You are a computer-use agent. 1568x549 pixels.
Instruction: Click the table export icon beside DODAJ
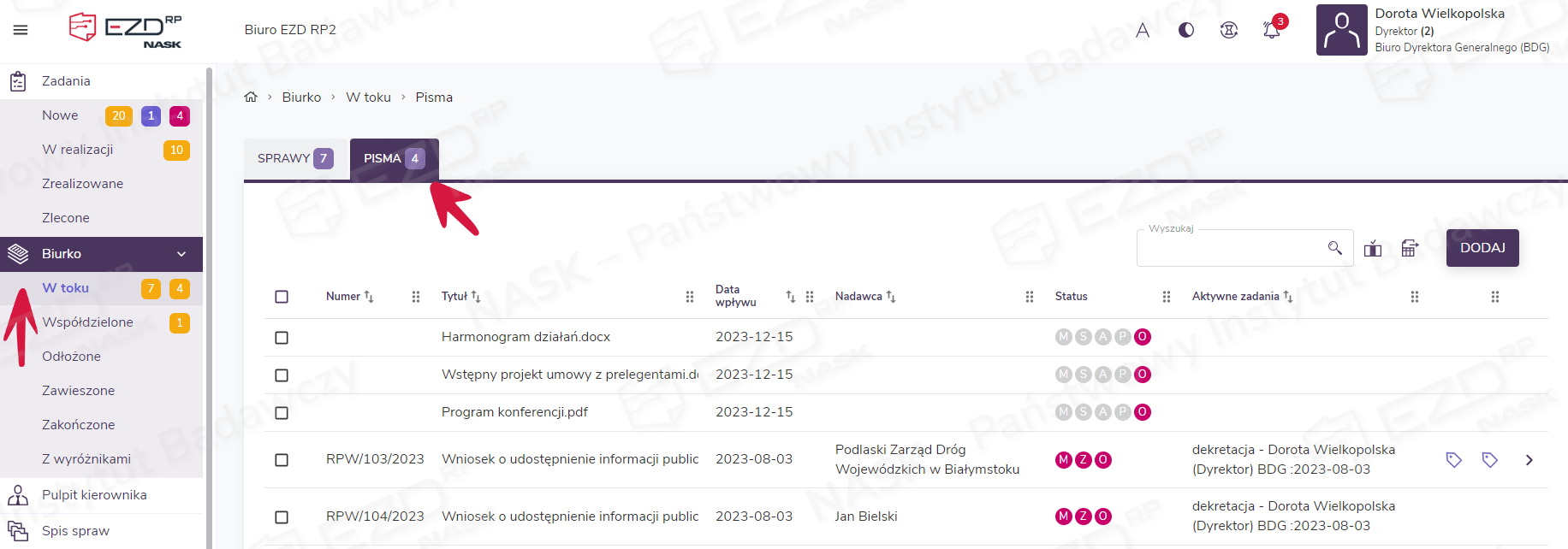click(x=1410, y=248)
